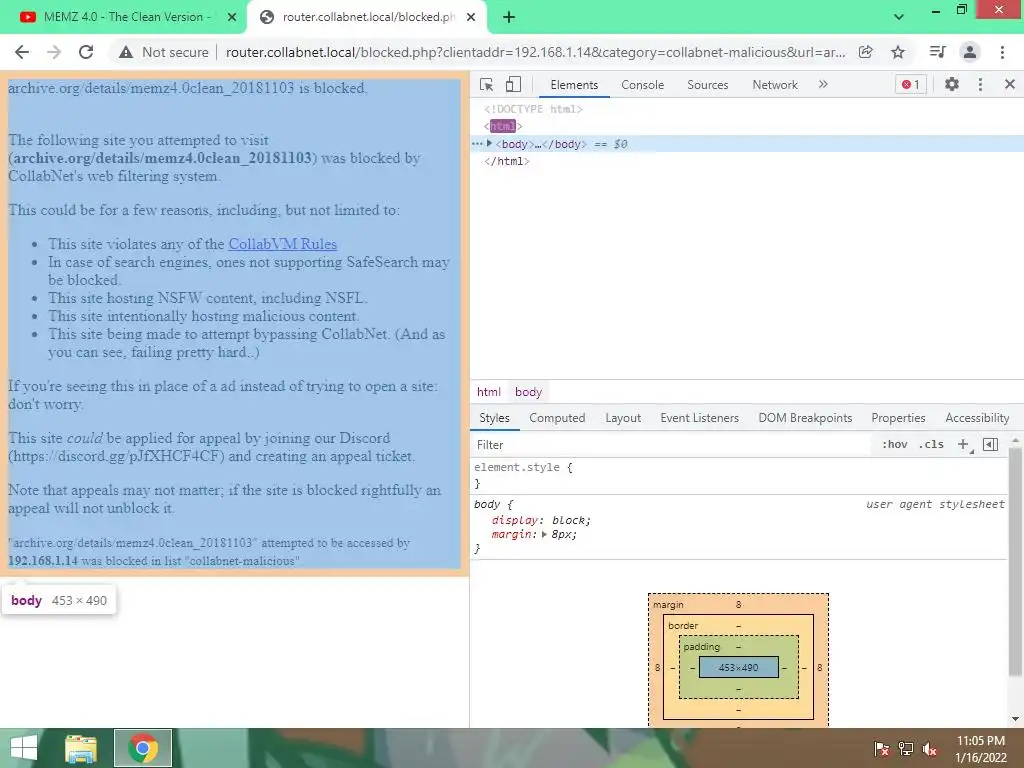Click the address bar URL
The height and width of the screenshot is (768, 1024).
click(x=536, y=52)
